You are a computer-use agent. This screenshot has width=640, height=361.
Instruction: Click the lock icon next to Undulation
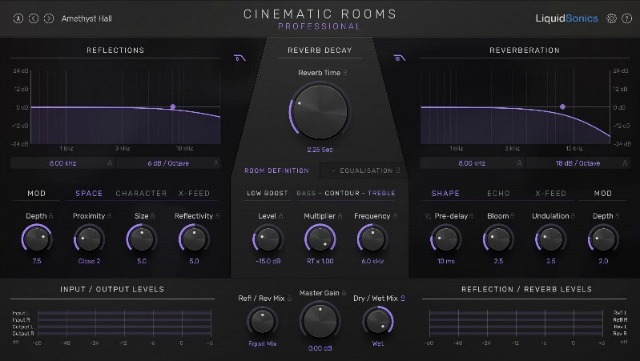(x=573, y=216)
